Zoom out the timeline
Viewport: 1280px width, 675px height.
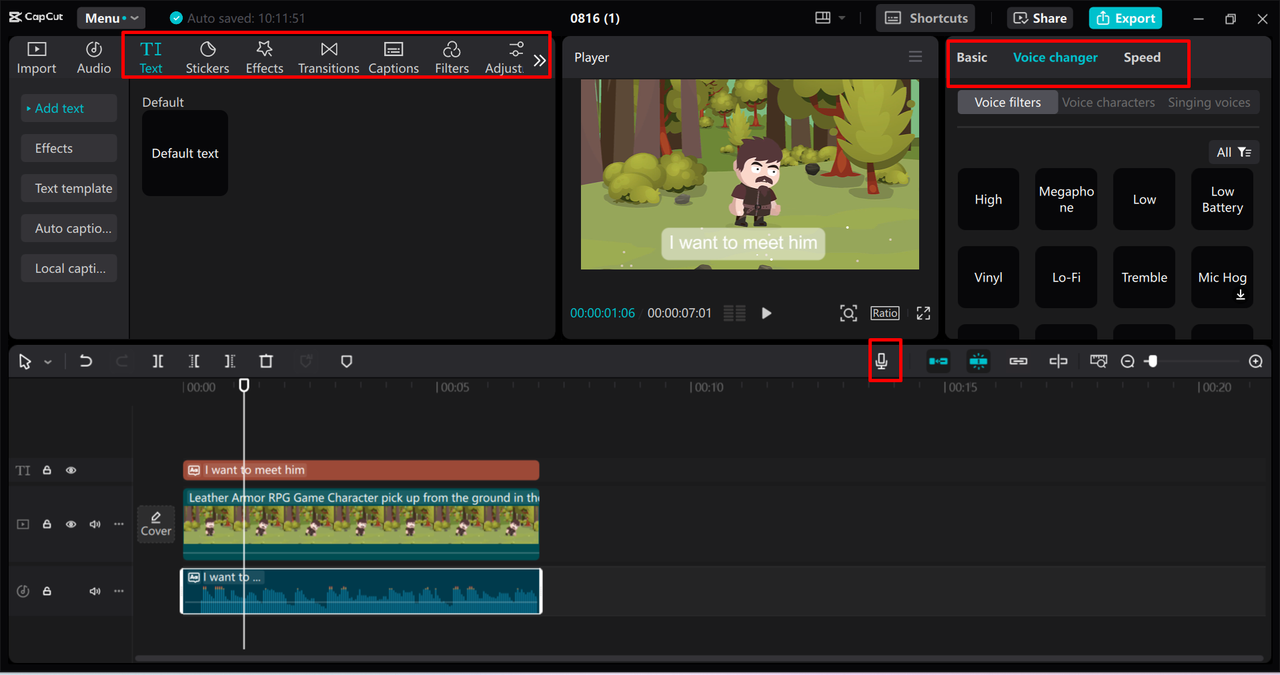[x=1128, y=361]
